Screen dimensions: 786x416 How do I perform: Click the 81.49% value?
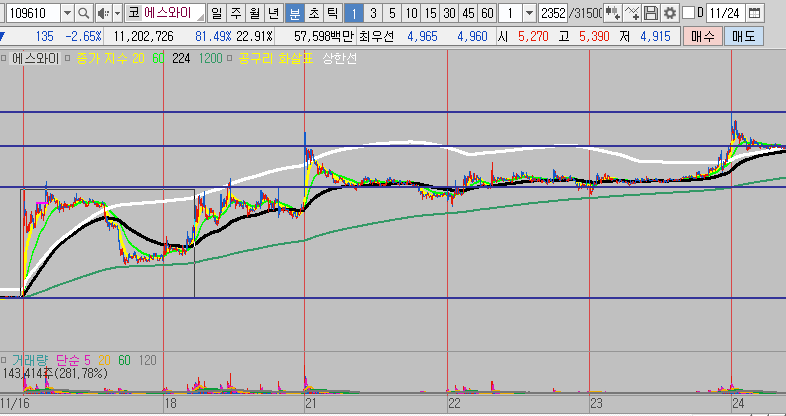(213, 36)
